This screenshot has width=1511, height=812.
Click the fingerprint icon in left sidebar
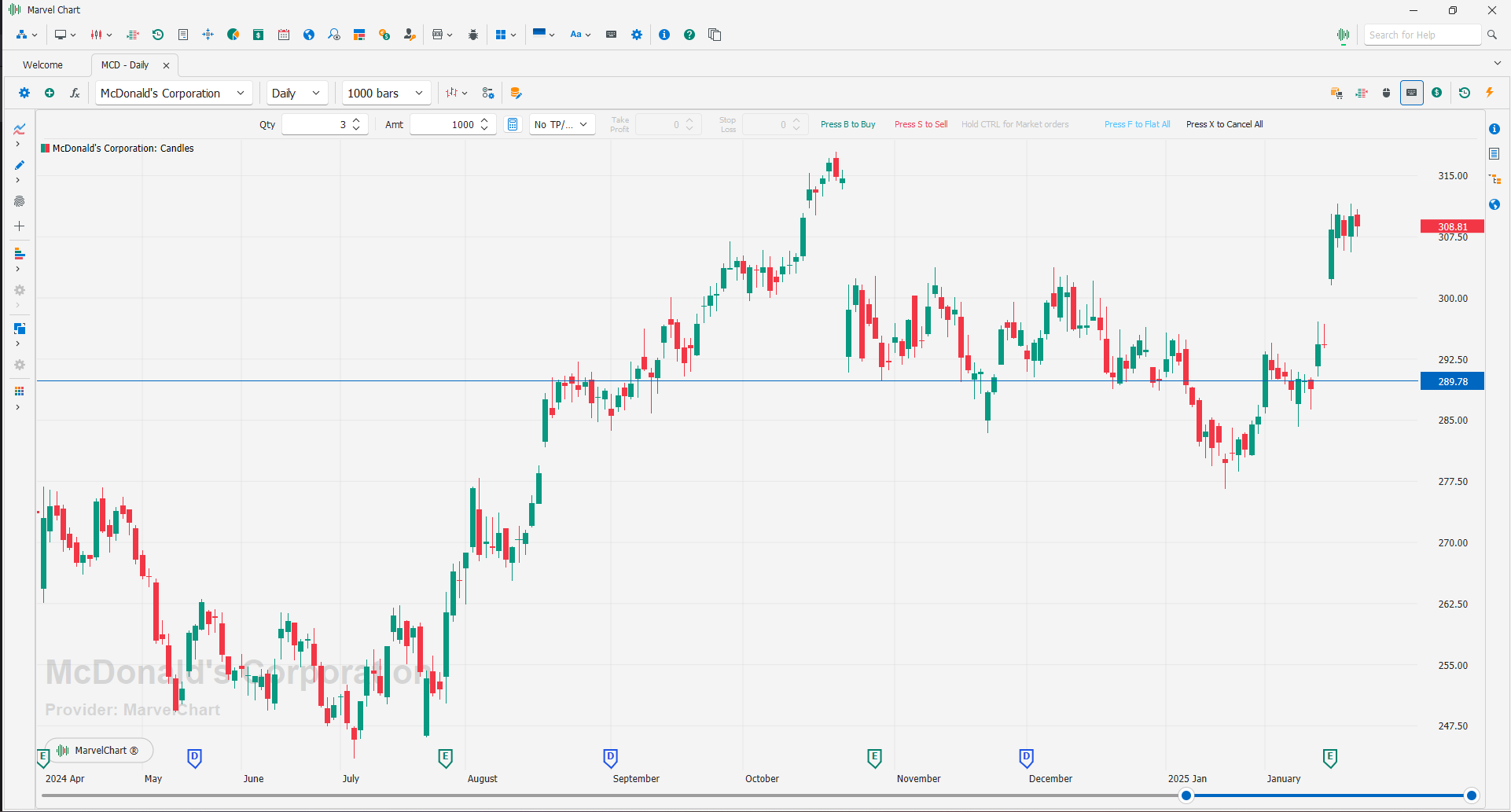[x=20, y=201]
